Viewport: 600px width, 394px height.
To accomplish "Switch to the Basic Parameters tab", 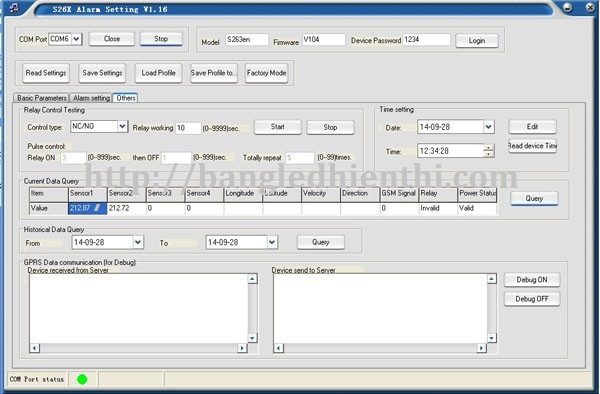I will [42, 98].
